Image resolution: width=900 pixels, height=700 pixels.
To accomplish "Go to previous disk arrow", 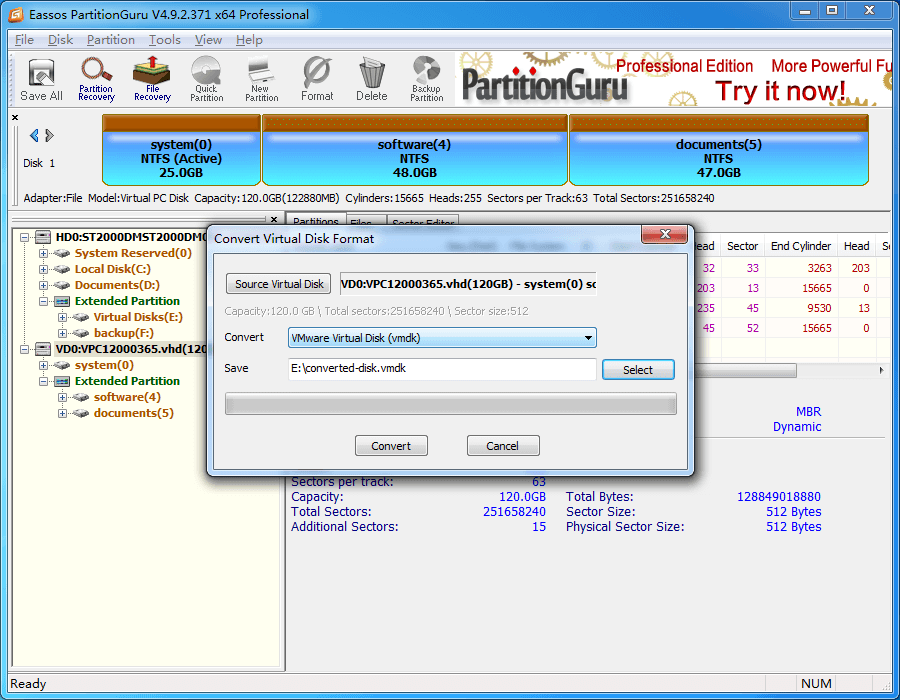I will point(34,135).
